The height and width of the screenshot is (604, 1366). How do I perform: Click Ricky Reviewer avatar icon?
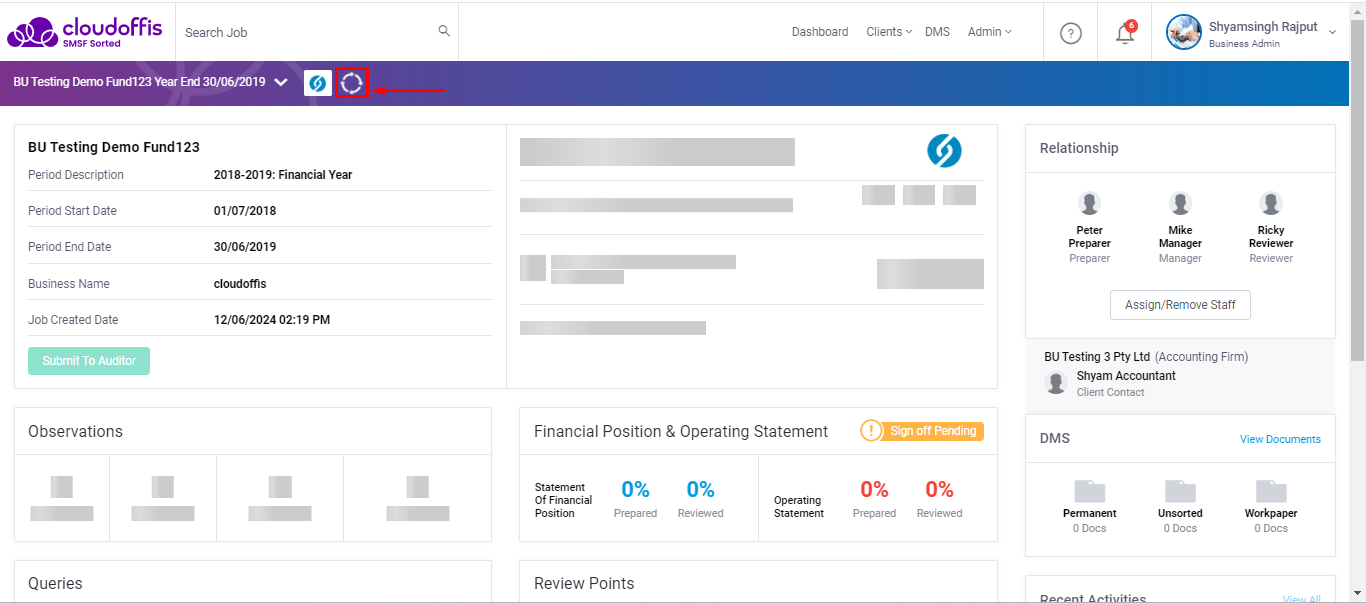pyautogui.click(x=1271, y=204)
